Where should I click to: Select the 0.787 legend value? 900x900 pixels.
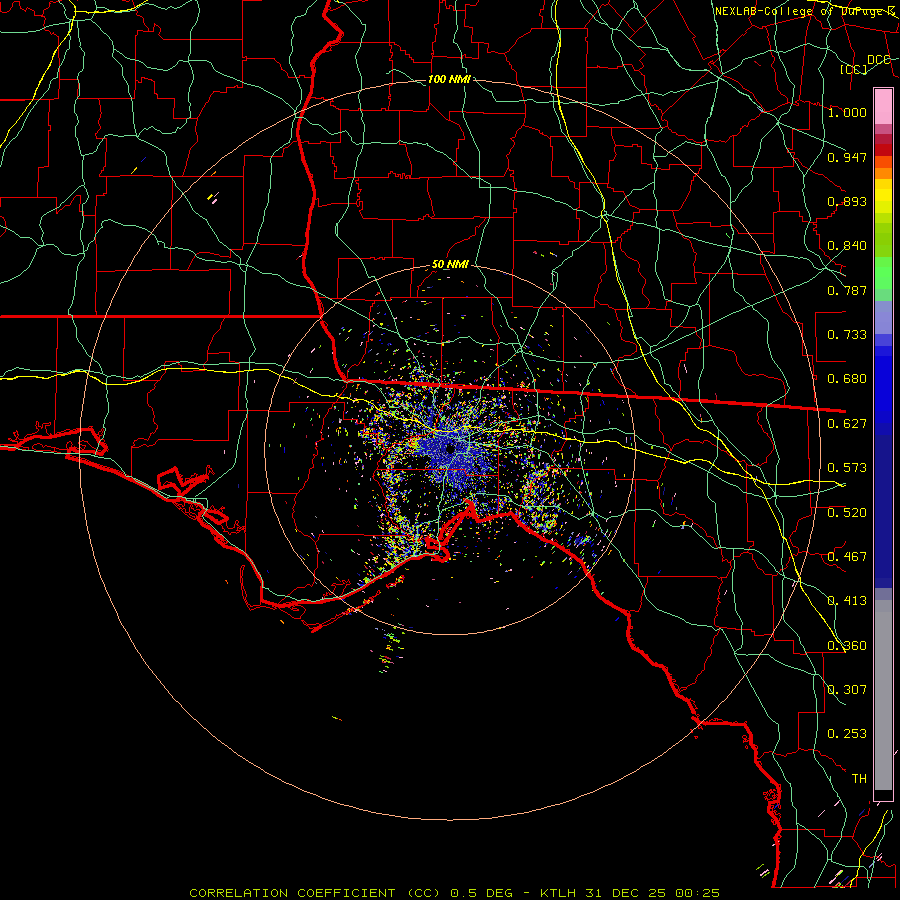(847, 290)
